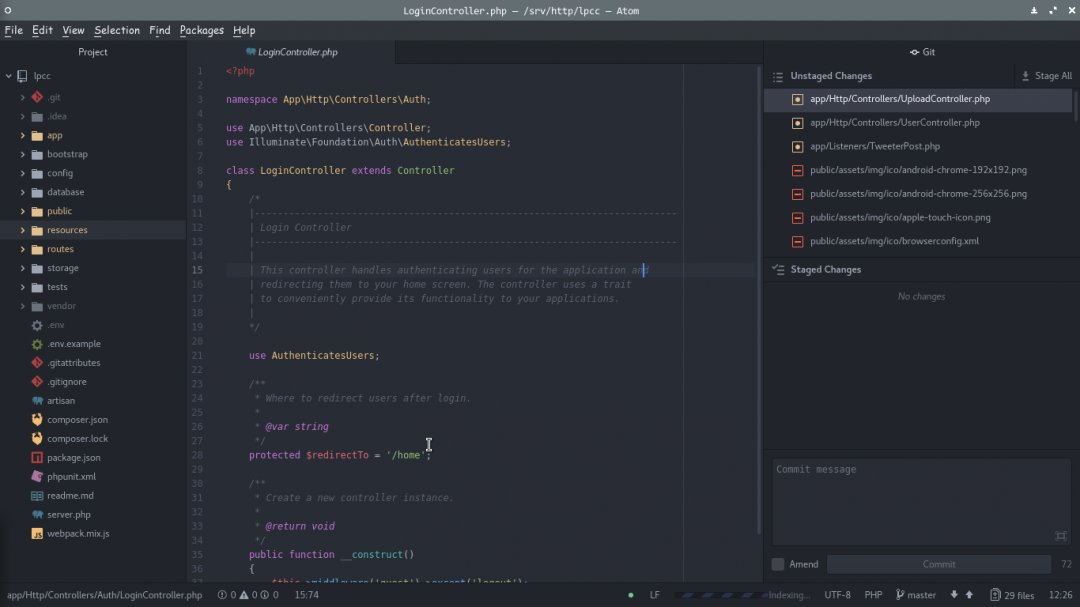Select the LoginController.php tab
The height and width of the screenshot is (607, 1080).
point(291,52)
